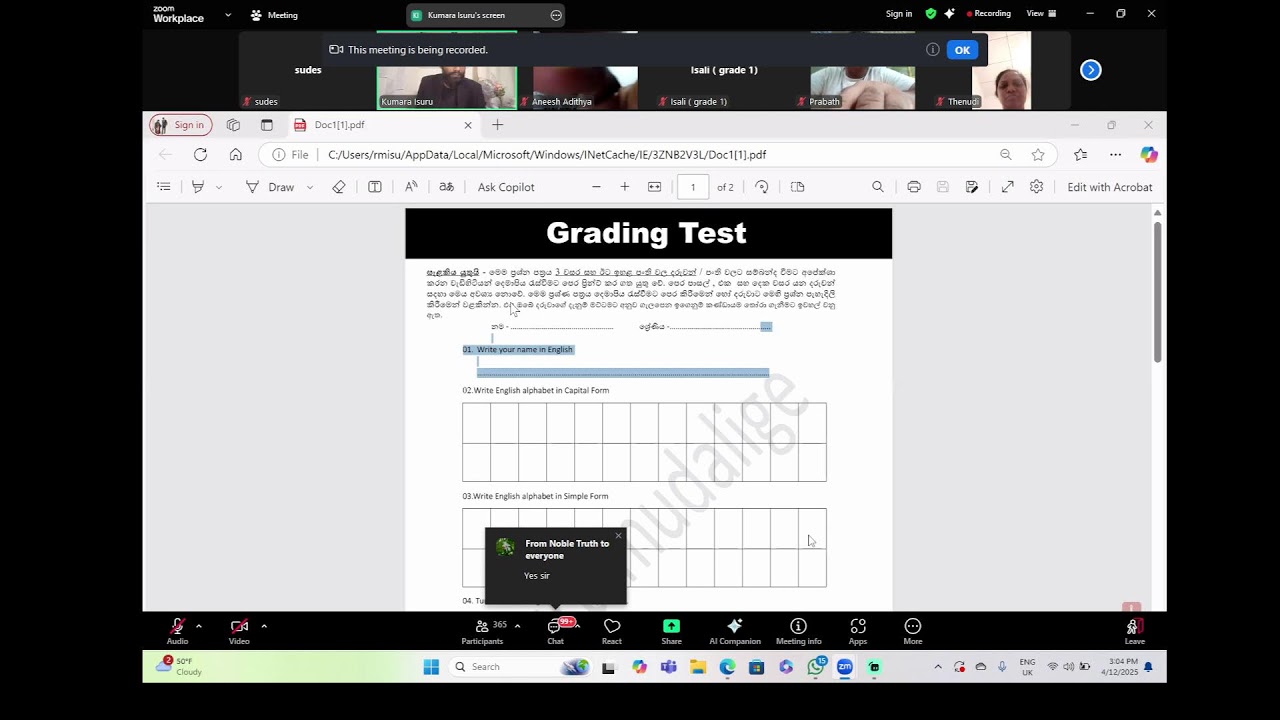Refresh the browser page
The image size is (1280, 720).
pos(200,155)
